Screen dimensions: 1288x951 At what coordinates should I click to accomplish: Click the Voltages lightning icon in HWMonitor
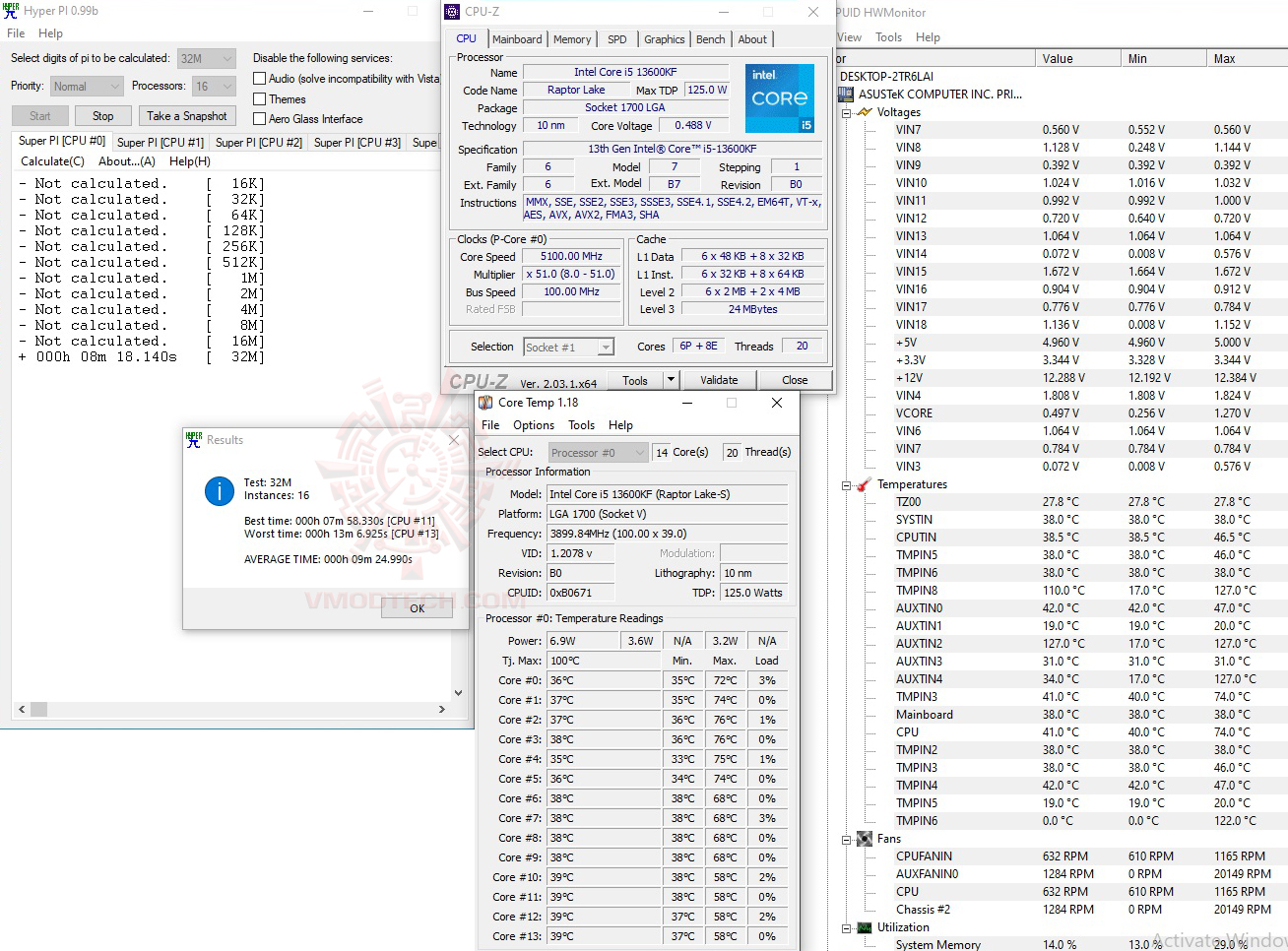point(865,112)
